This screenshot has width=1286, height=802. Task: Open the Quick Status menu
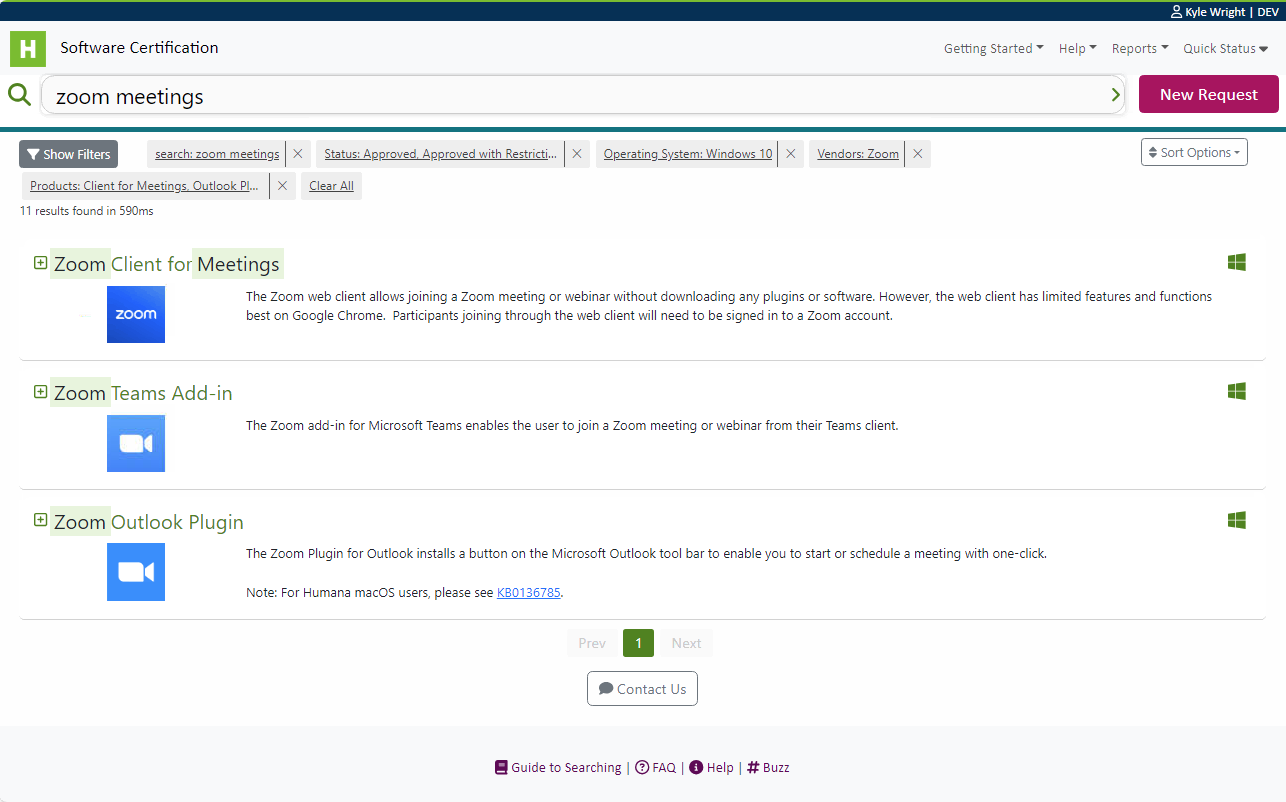click(1226, 48)
